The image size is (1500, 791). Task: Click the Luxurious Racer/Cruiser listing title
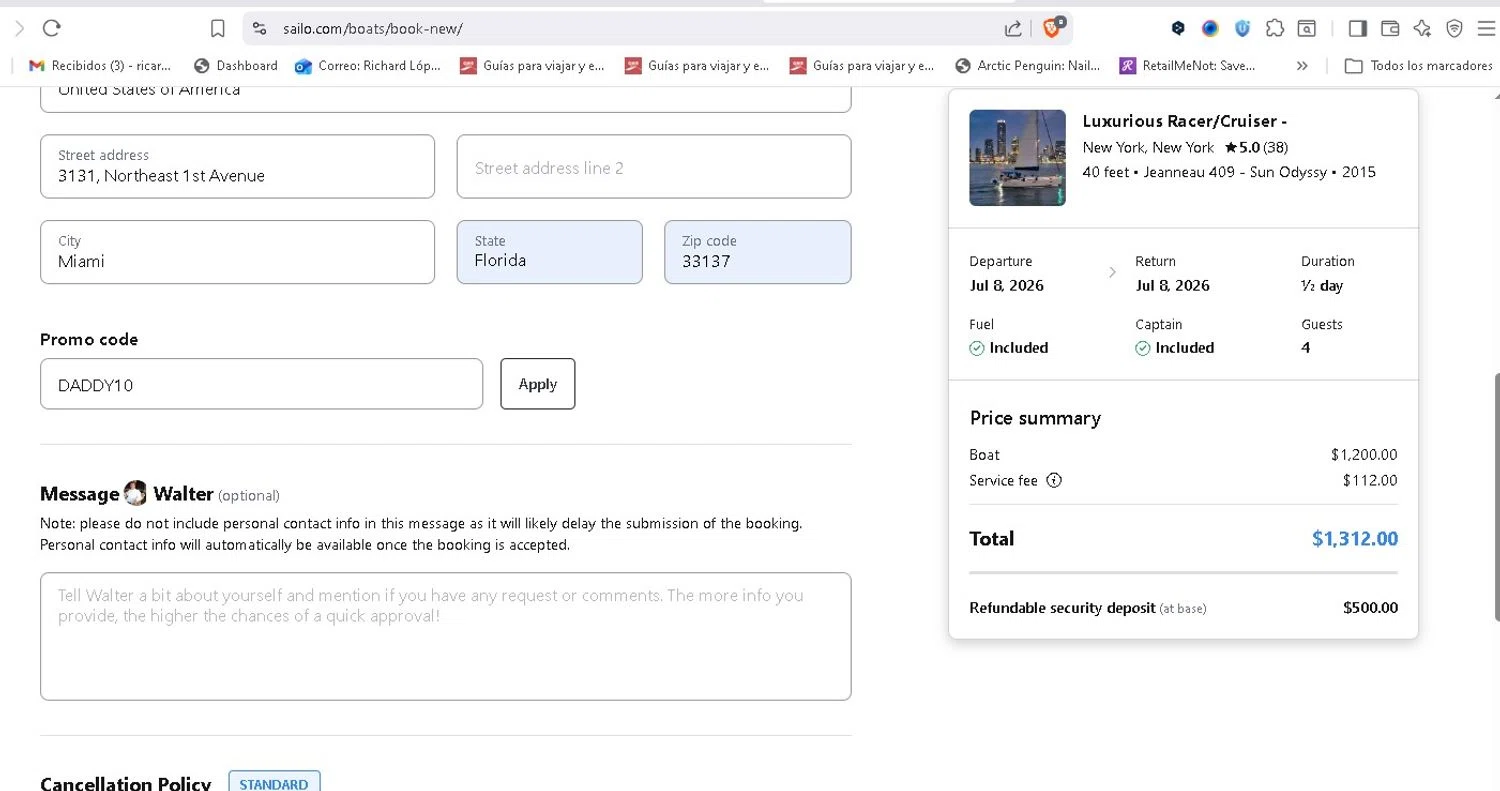click(x=1184, y=121)
